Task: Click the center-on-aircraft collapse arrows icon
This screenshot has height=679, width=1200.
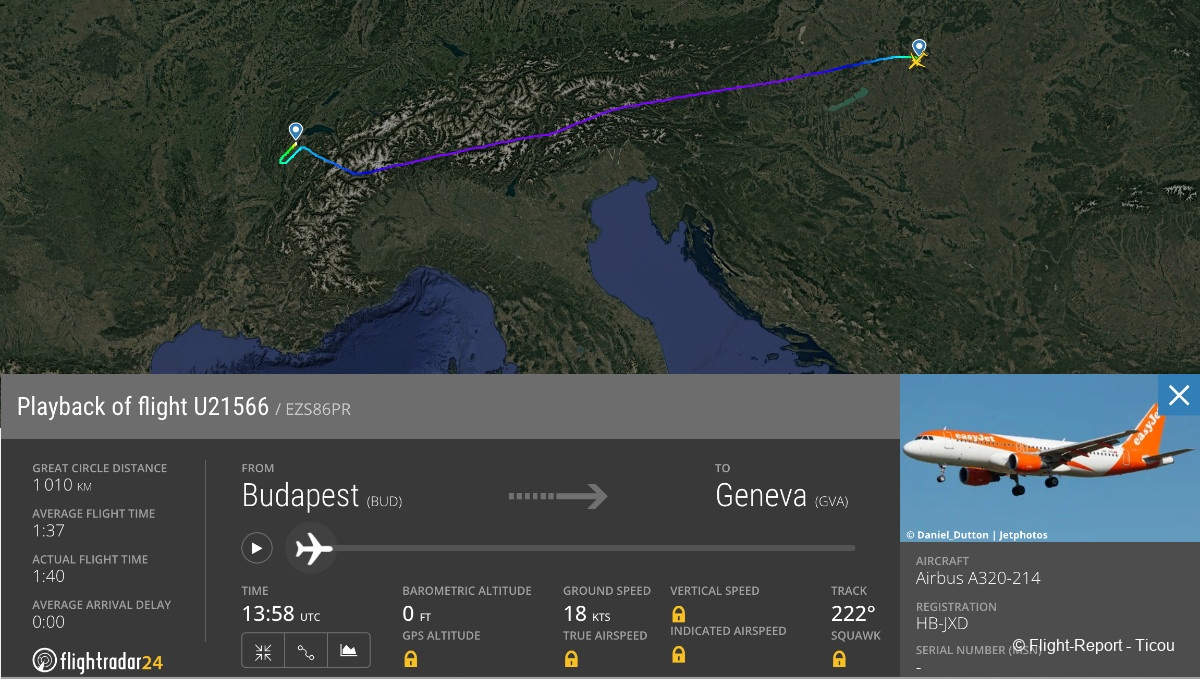Action: pos(263,651)
